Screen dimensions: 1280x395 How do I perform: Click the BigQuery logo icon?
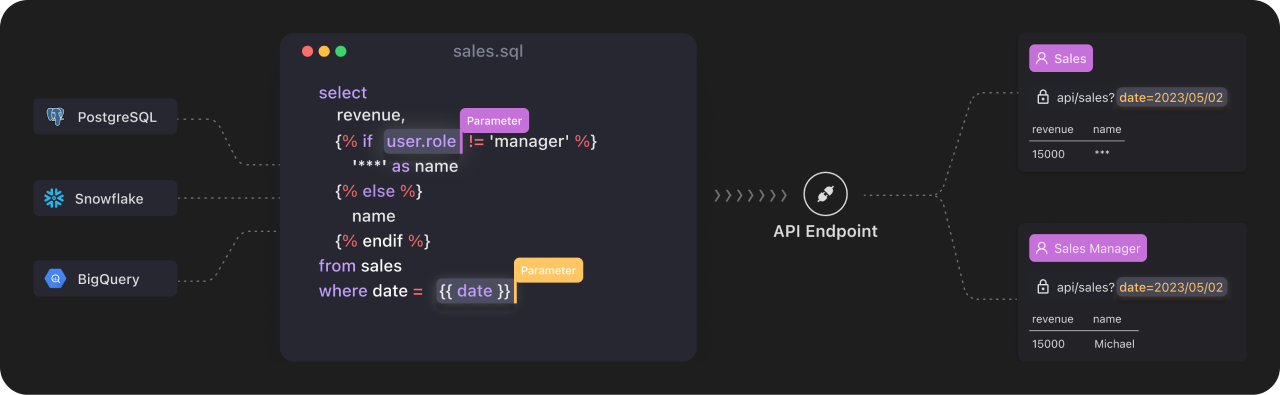coord(55,279)
